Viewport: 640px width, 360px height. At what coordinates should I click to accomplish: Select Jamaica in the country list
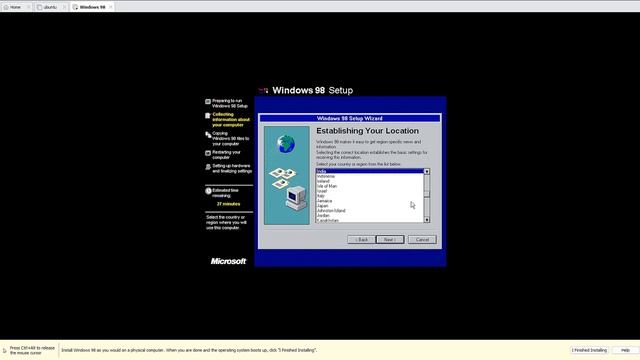click(x=370, y=201)
